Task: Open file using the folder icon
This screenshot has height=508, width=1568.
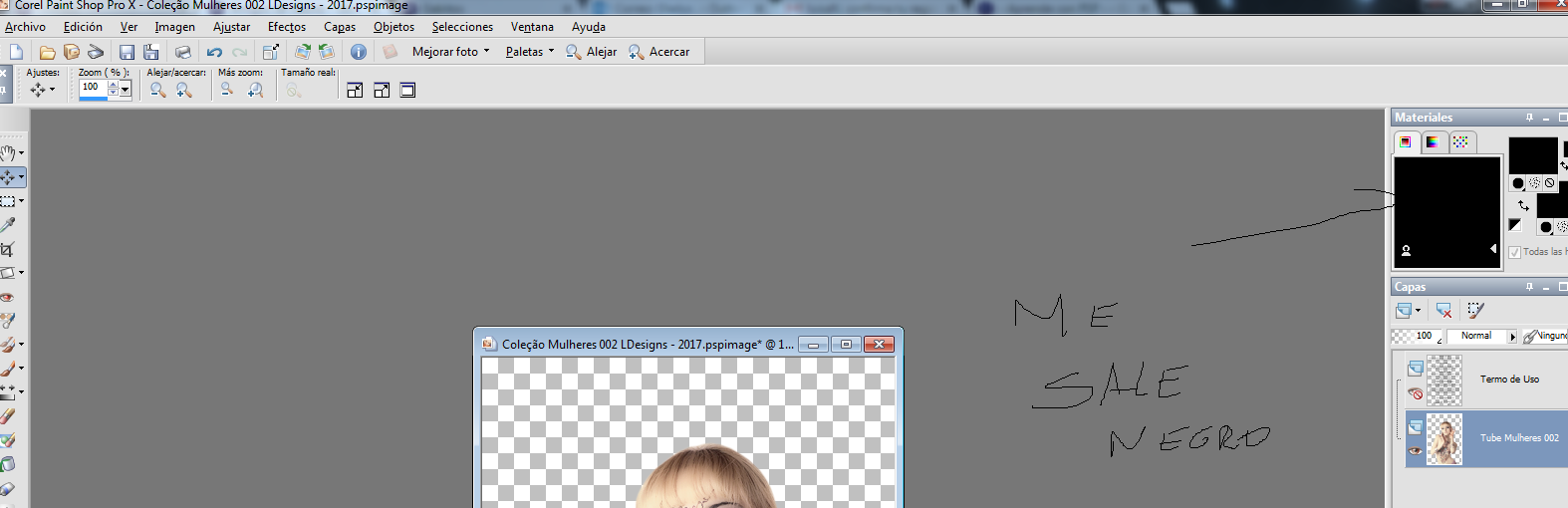Action: (47, 52)
